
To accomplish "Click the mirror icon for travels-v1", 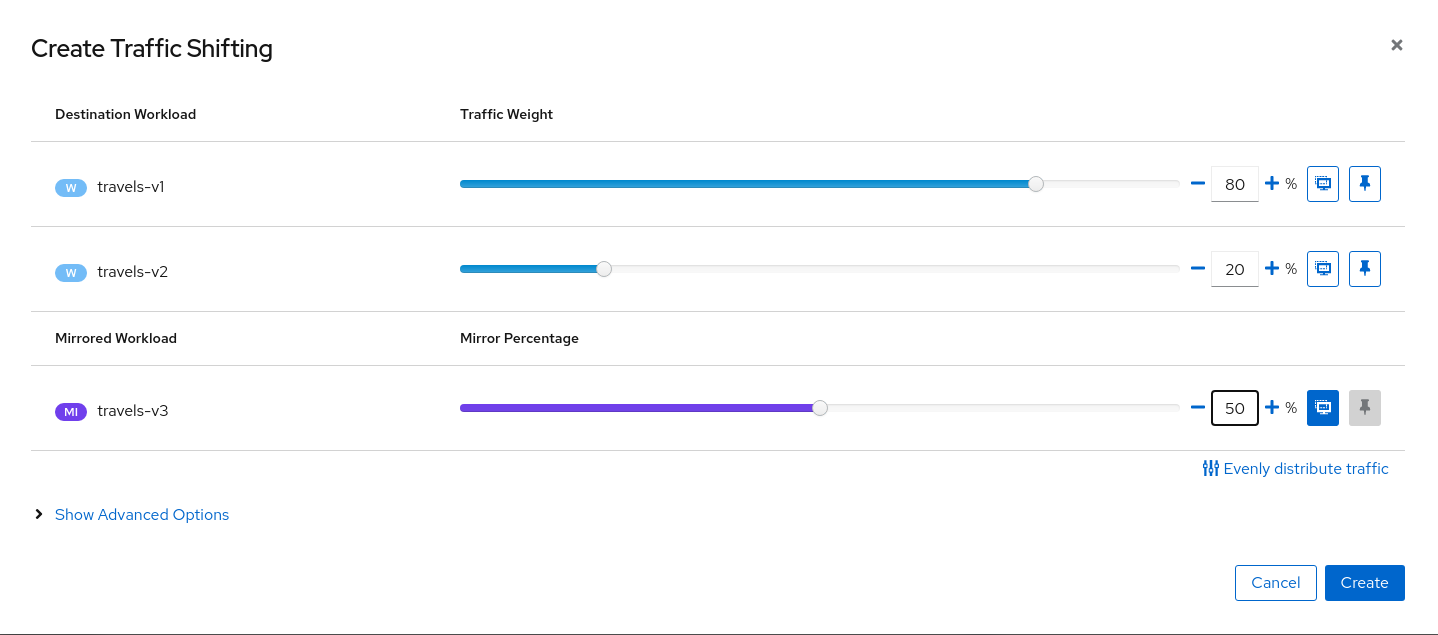I will pos(1322,184).
